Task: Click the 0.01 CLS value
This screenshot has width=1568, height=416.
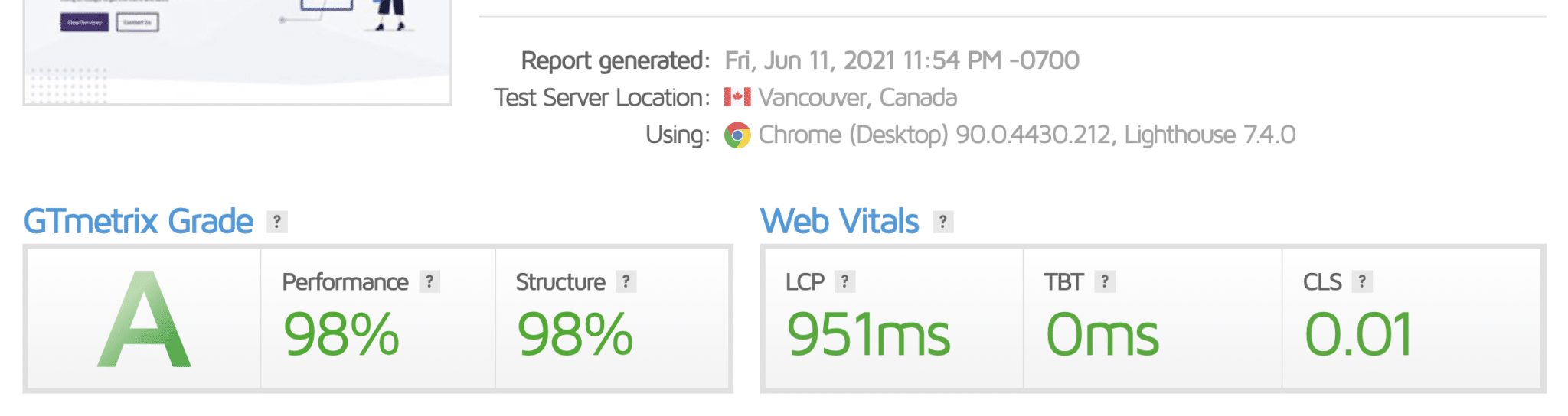Action: tap(1358, 335)
